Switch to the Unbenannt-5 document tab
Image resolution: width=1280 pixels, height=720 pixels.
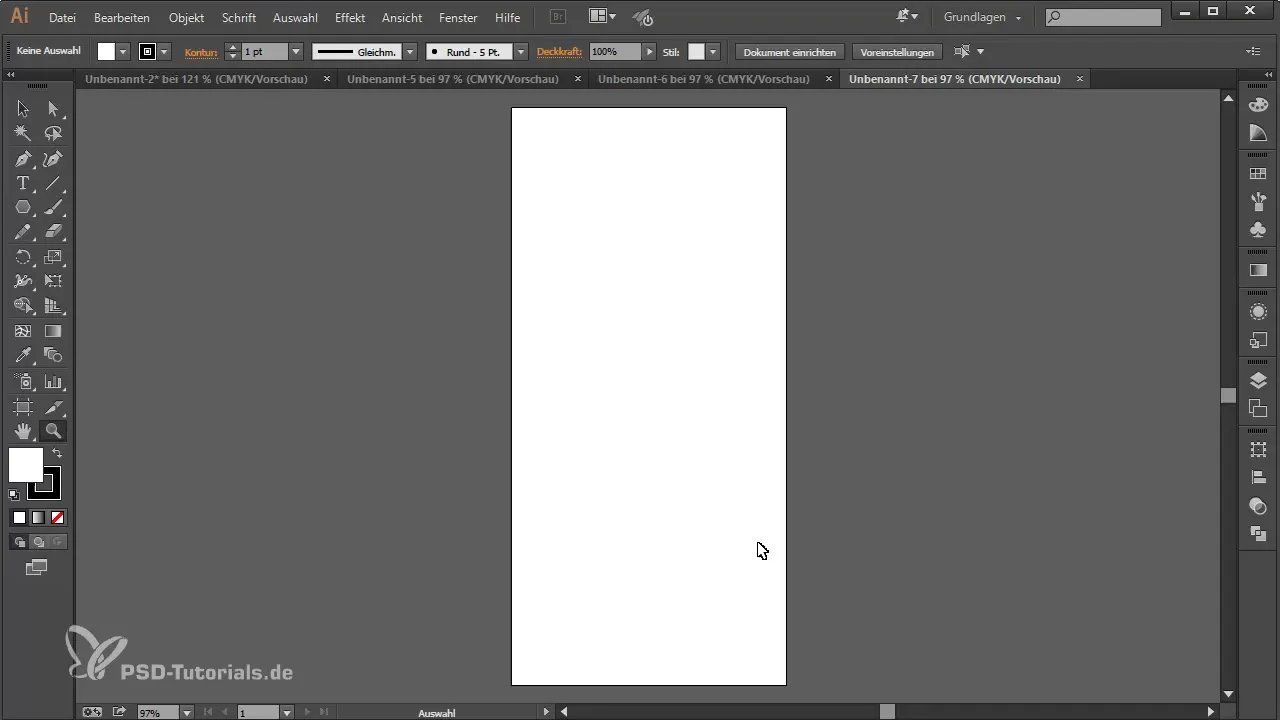pyautogui.click(x=453, y=79)
